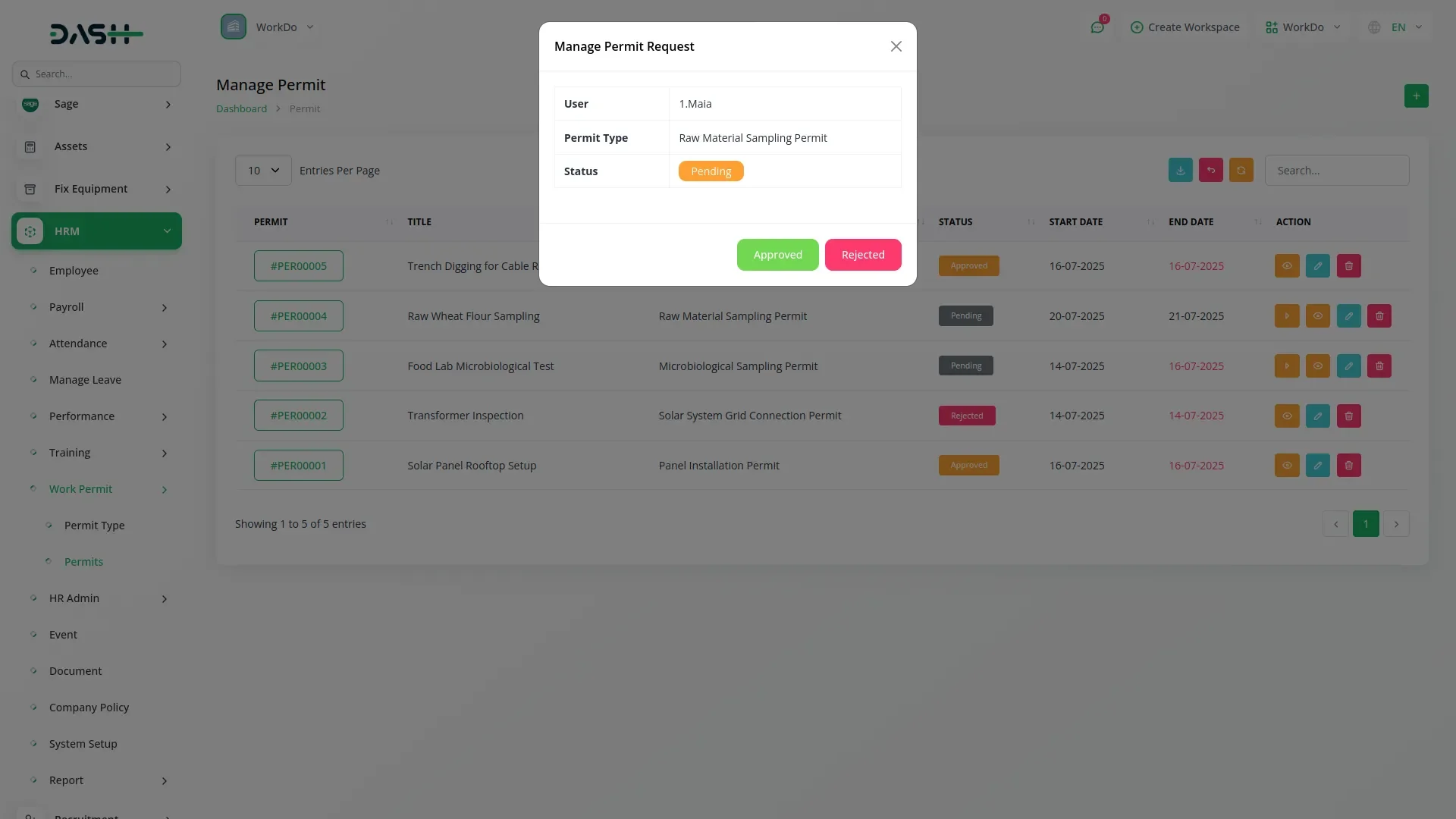Open the chat messages icon in the header
This screenshot has width=1456, height=819.
click(x=1097, y=27)
